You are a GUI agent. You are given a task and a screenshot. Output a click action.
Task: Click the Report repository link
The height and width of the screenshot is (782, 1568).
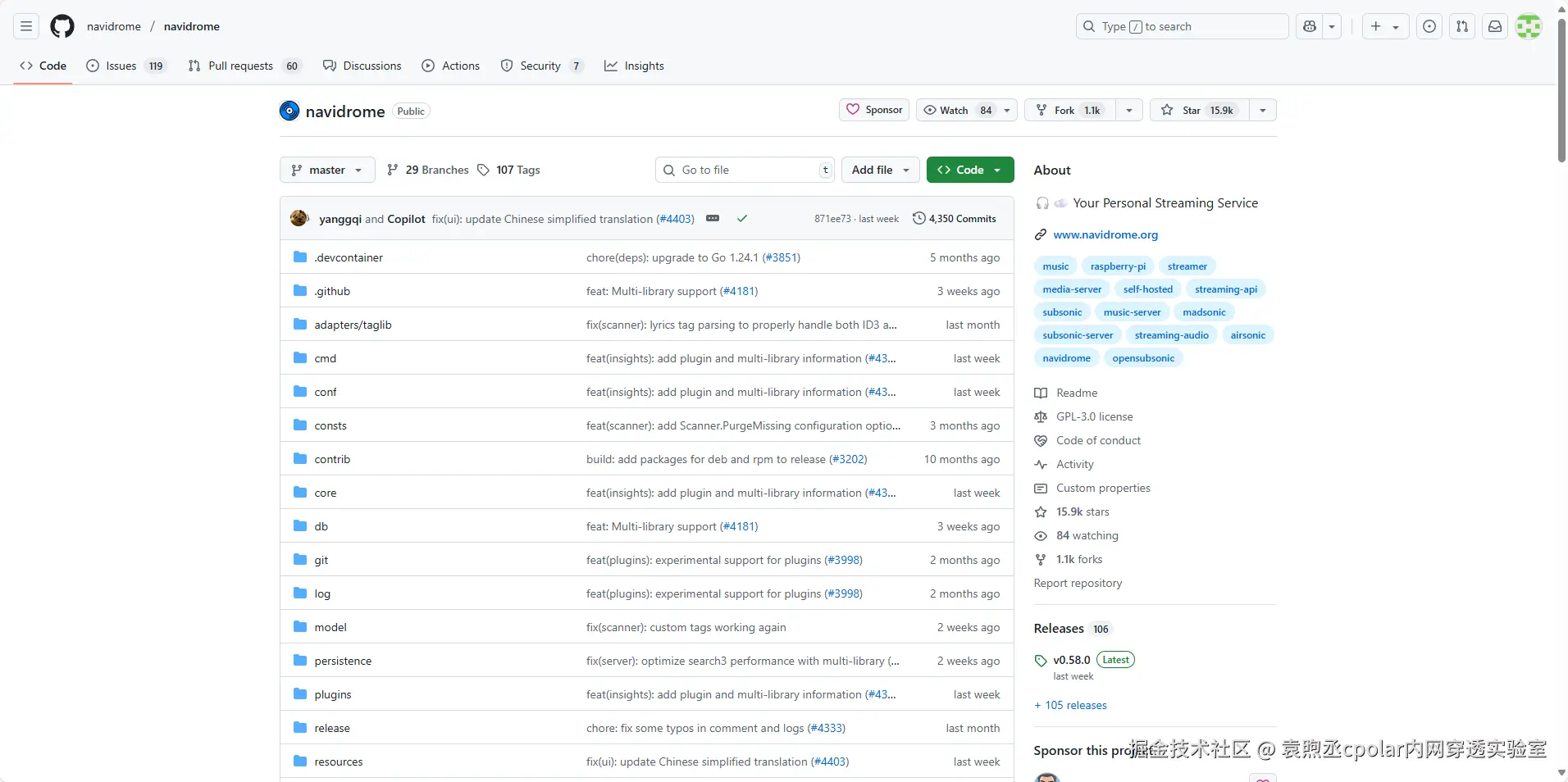(1078, 584)
